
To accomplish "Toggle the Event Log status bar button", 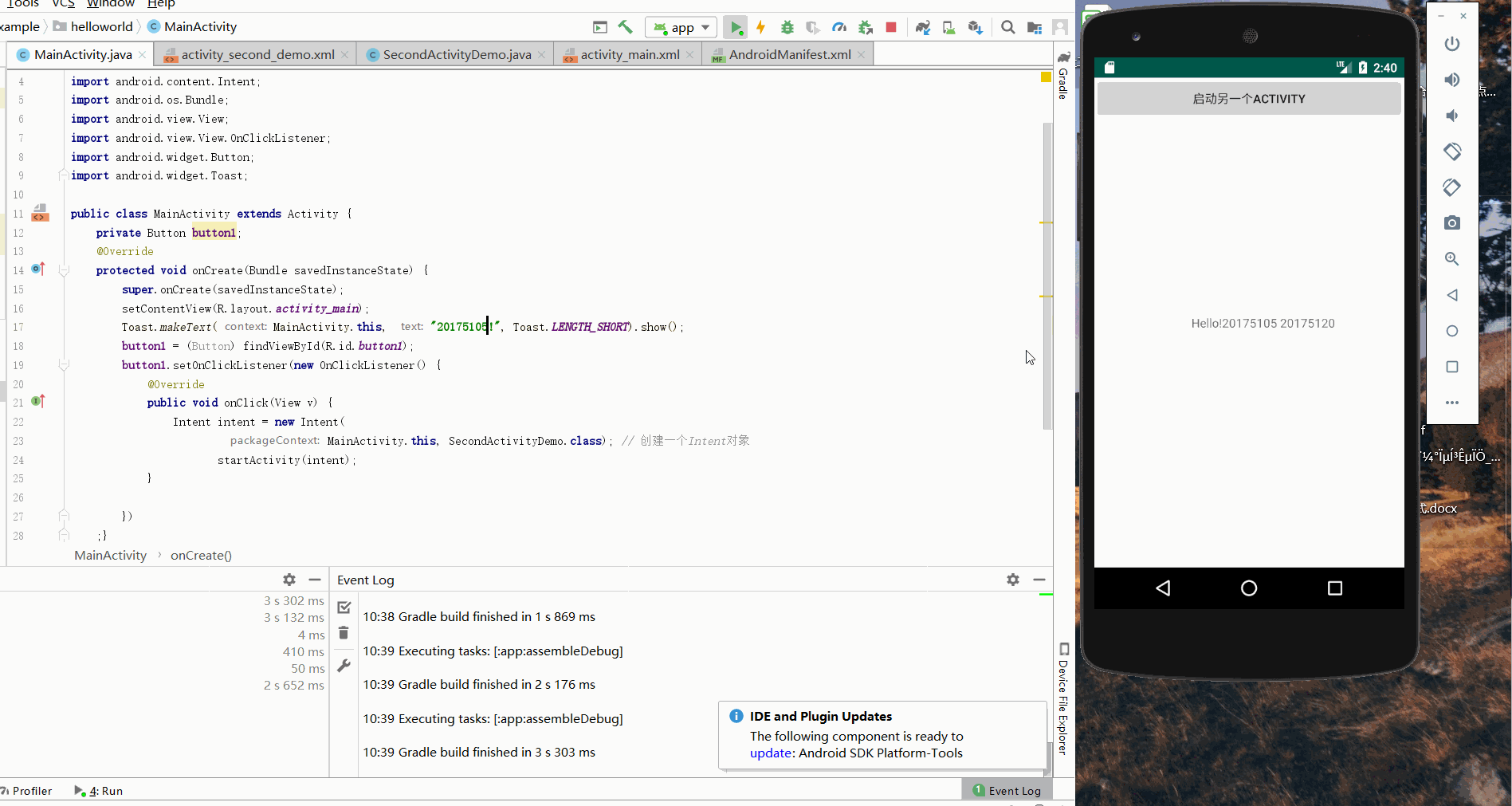I will (1007, 790).
